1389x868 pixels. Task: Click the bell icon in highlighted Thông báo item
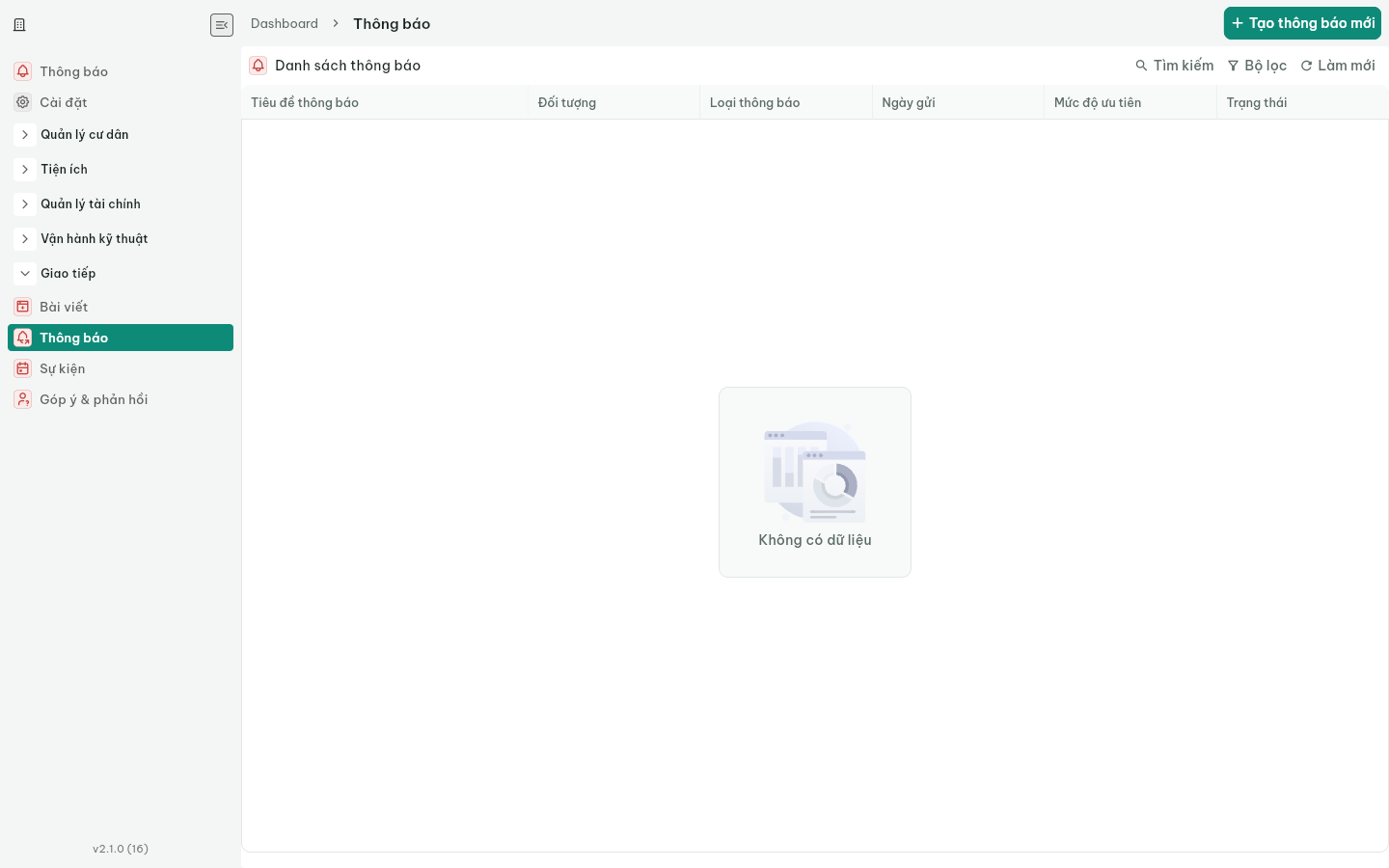tap(23, 338)
